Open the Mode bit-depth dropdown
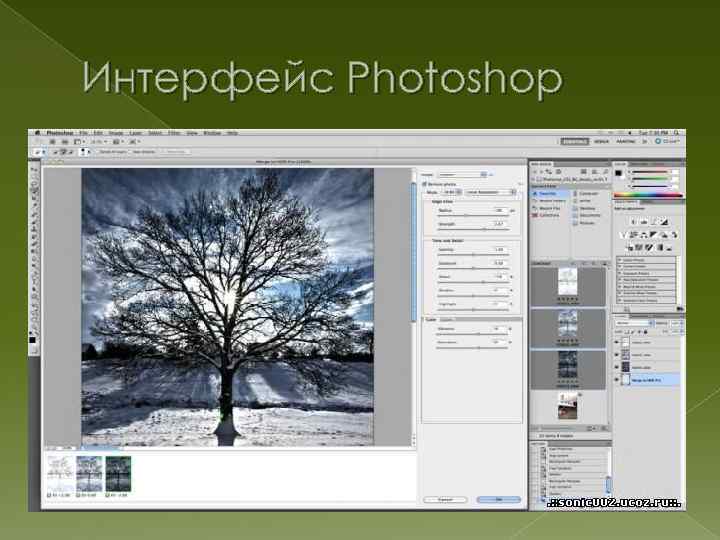Viewport: 720px width, 540px height. point(452,192)
